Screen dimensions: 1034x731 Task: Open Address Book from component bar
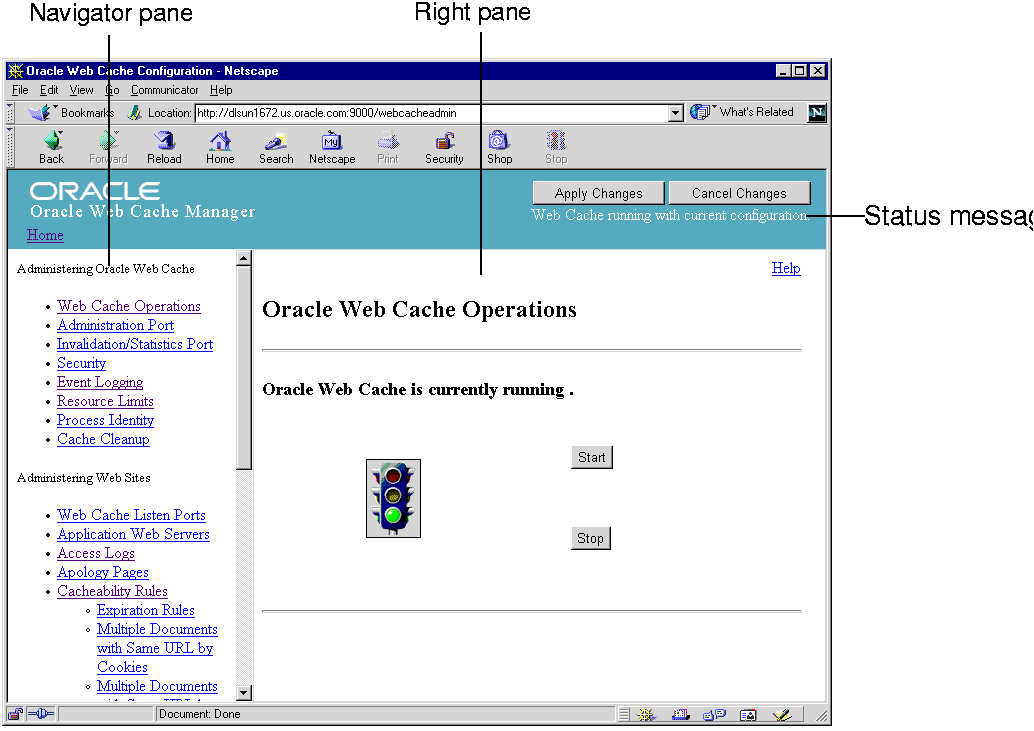coord(748,714)
